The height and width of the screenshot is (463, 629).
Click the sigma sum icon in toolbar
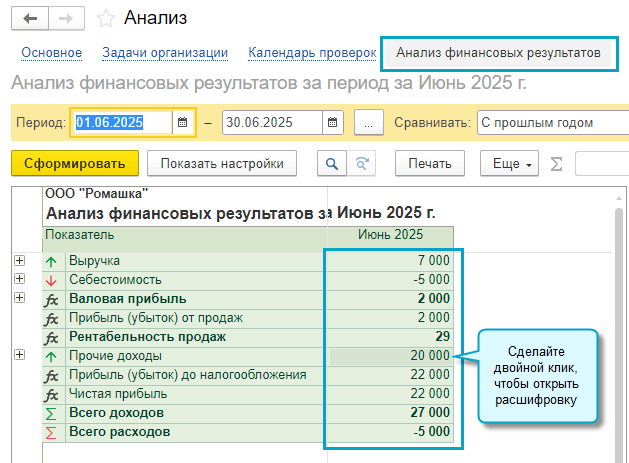point(557,163)
